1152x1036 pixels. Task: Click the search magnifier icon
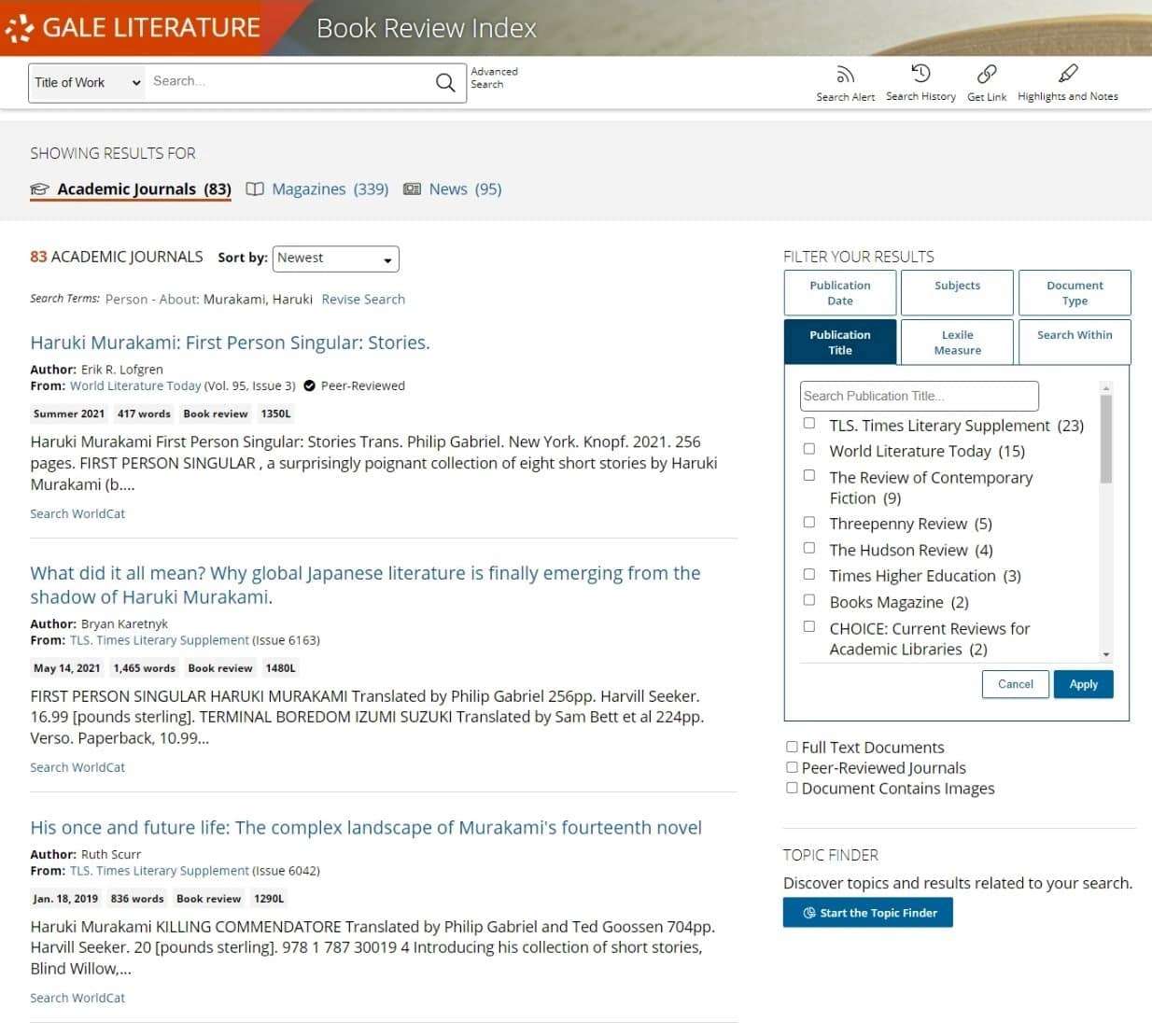coord(446,82)
